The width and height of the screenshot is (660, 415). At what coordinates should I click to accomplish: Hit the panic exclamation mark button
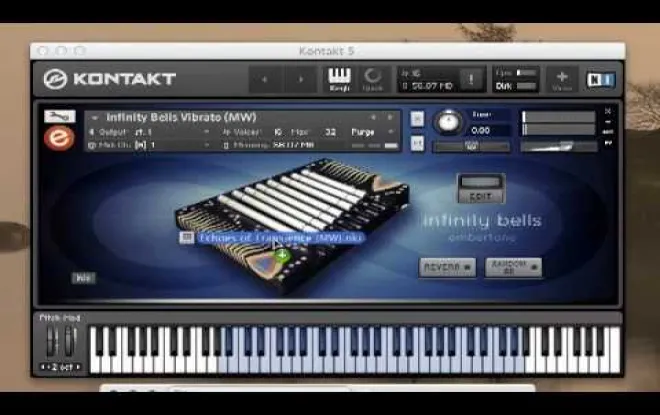[x=471, y=79]
